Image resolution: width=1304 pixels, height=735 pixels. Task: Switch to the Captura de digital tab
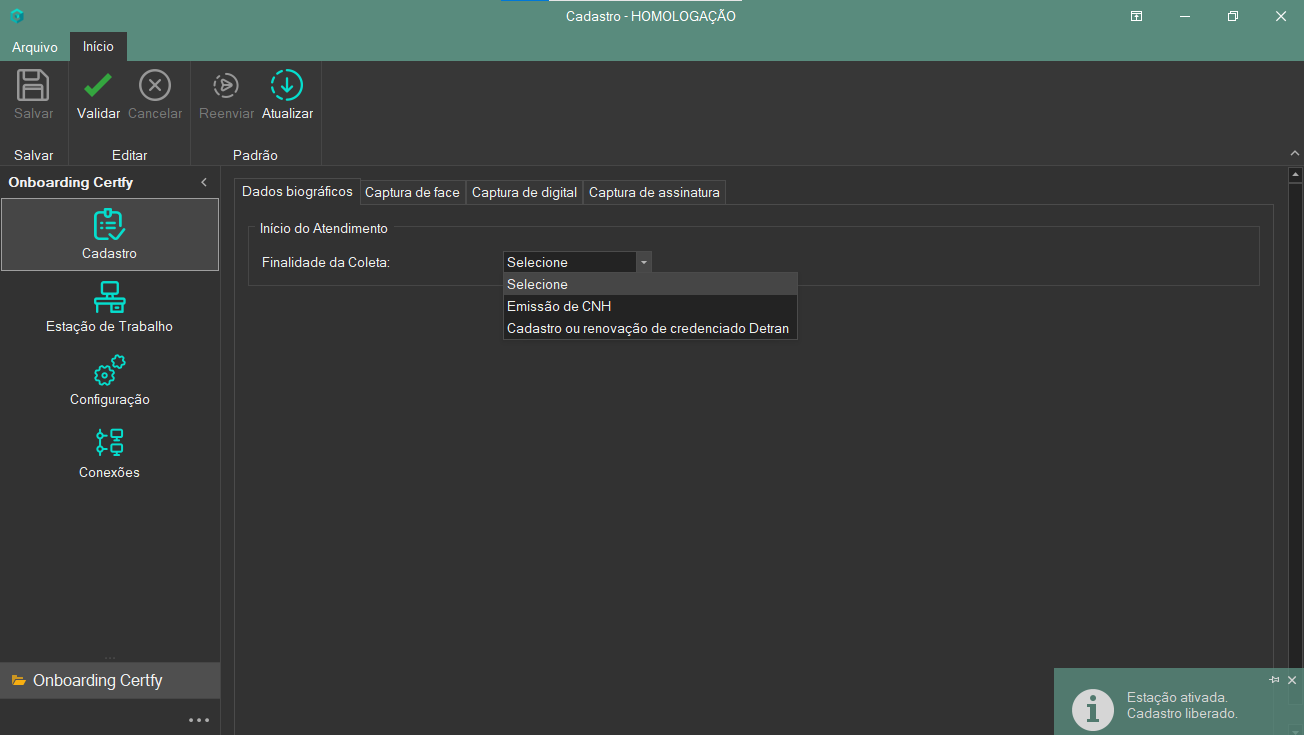[524, 192]
